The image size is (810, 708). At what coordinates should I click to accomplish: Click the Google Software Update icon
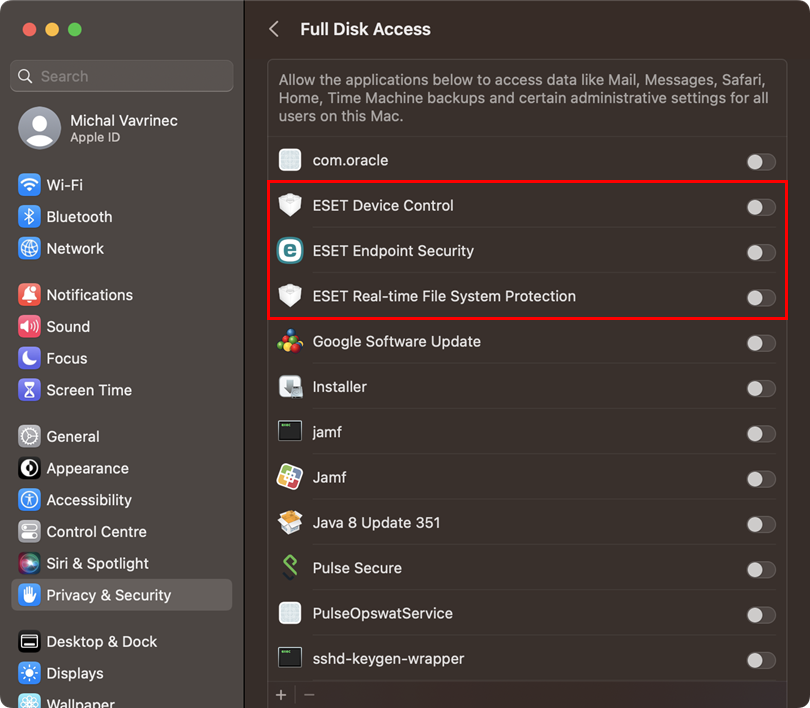click(x=290, y=342)
